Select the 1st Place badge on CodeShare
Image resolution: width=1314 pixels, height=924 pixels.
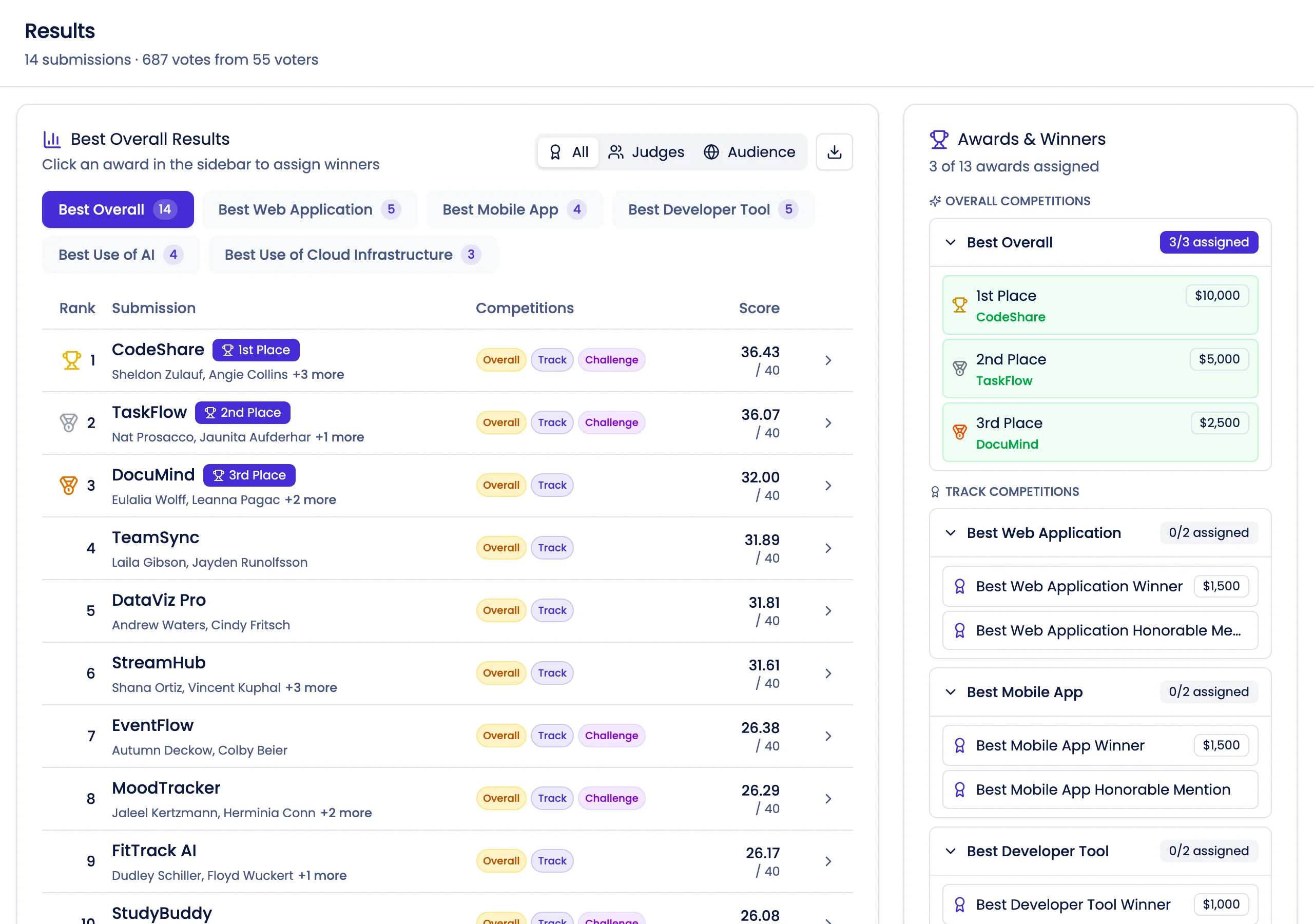(256, 349)
